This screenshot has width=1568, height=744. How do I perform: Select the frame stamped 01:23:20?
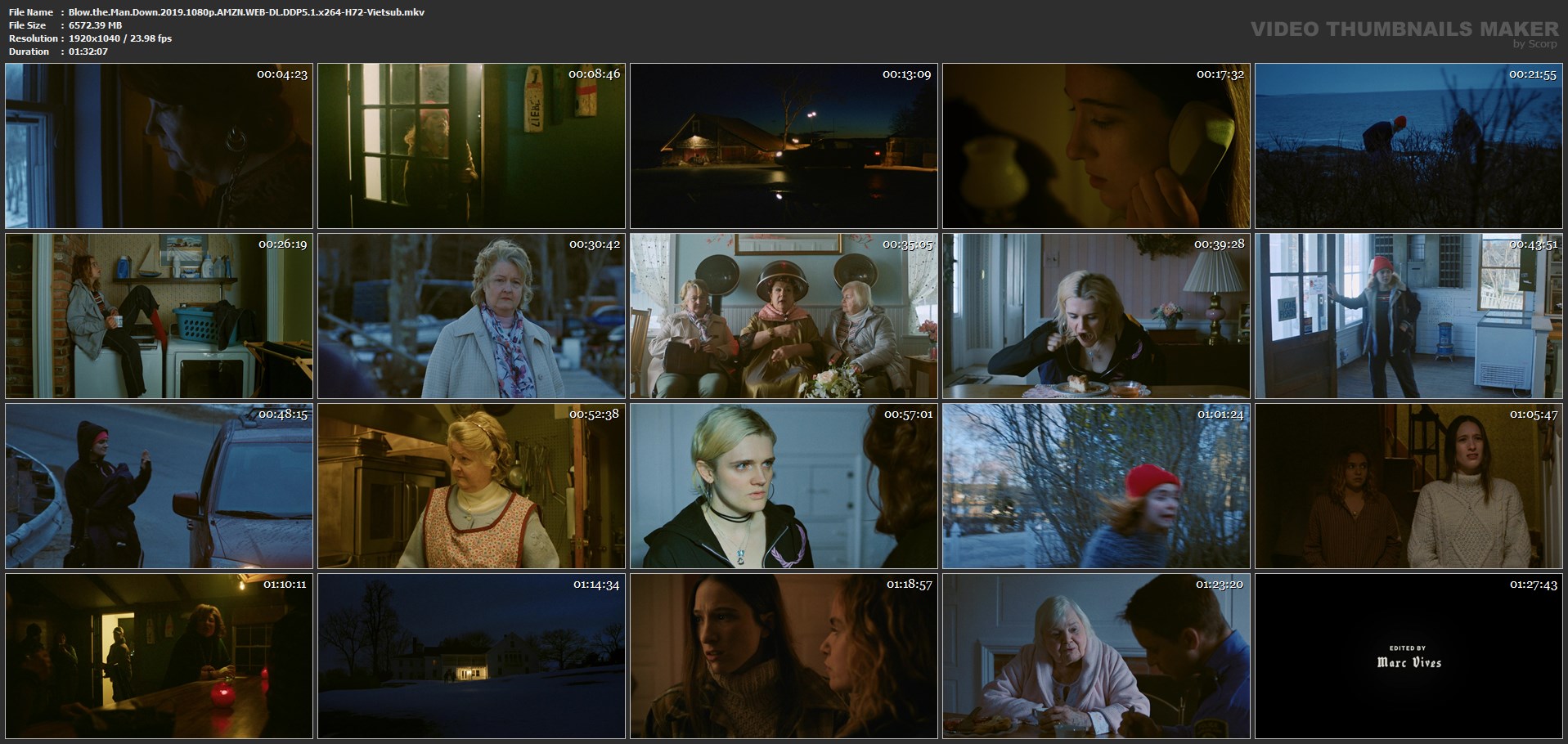coord(1096,657)
